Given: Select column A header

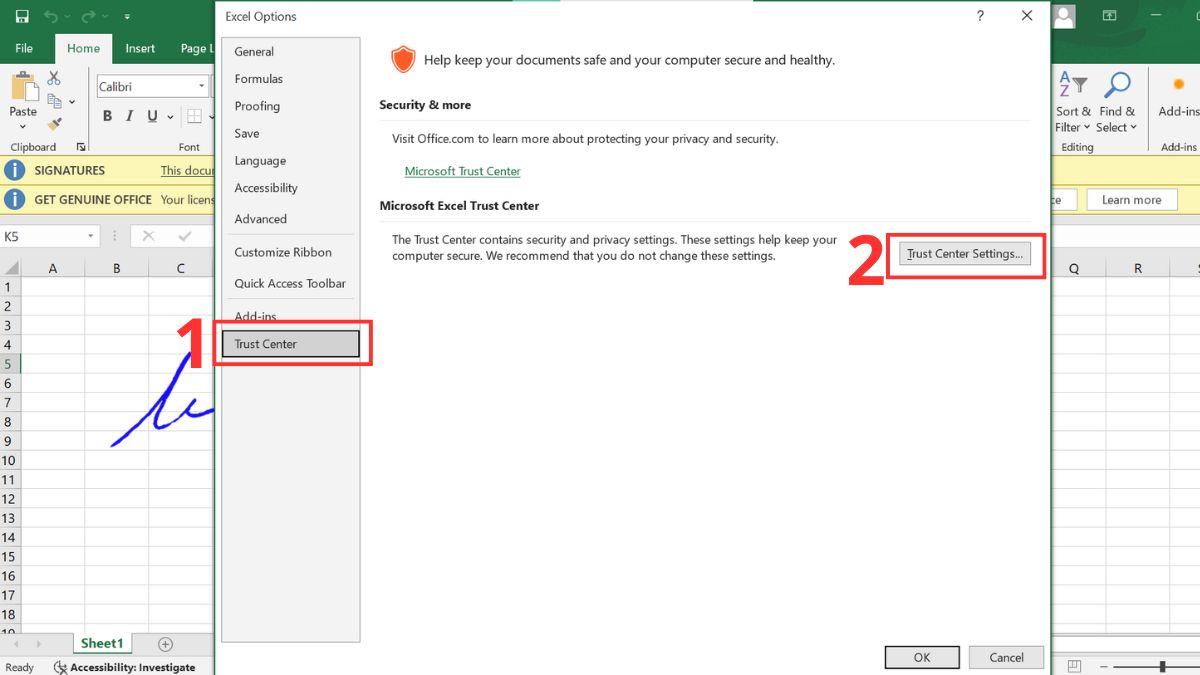Looking at the screenshot, I should (52, 268).
